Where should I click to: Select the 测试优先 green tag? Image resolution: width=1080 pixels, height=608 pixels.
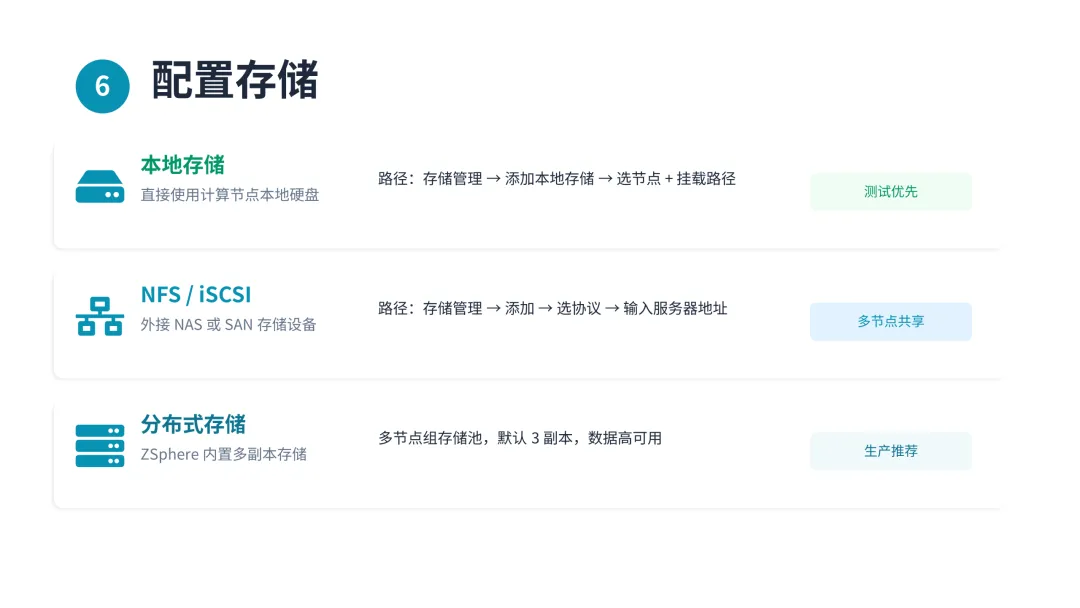point(891,191)
